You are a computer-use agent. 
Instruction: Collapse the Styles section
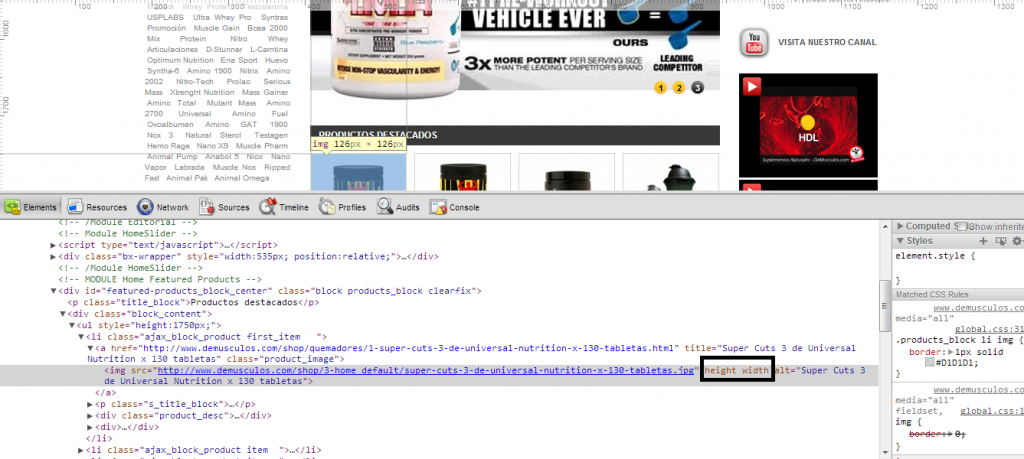[x=900, y=241]
